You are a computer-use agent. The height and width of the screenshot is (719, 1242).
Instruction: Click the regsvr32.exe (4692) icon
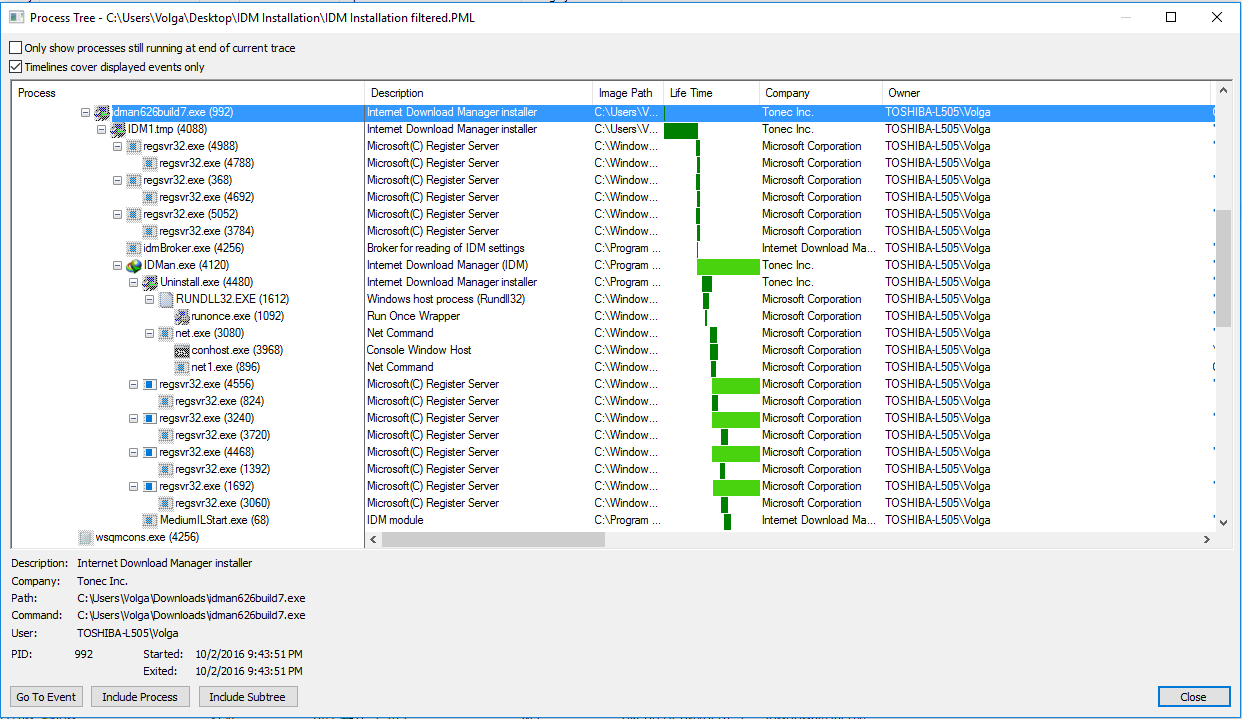(x=150, y=197)
